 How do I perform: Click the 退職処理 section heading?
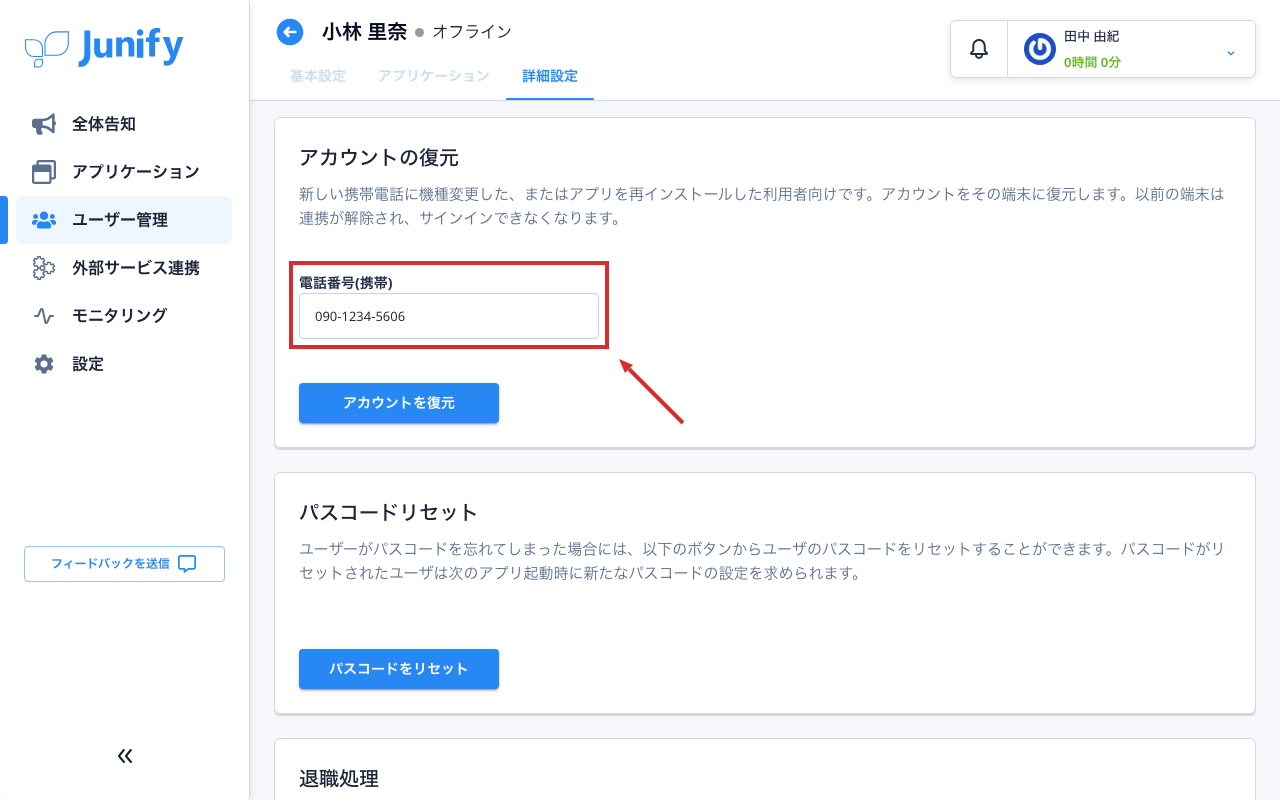click(x=339, y=778)
